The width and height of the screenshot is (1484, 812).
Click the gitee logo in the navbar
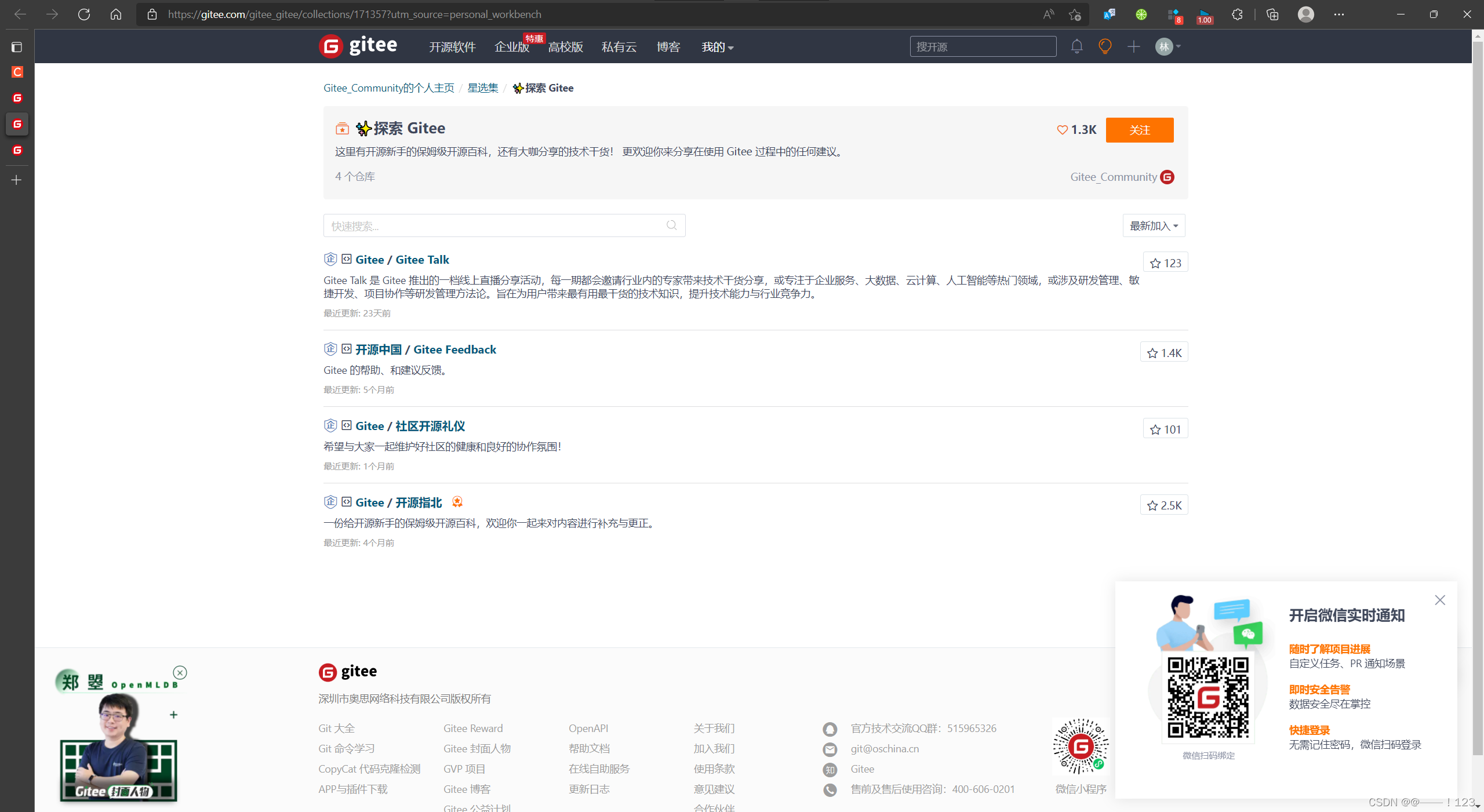point(358,46)
